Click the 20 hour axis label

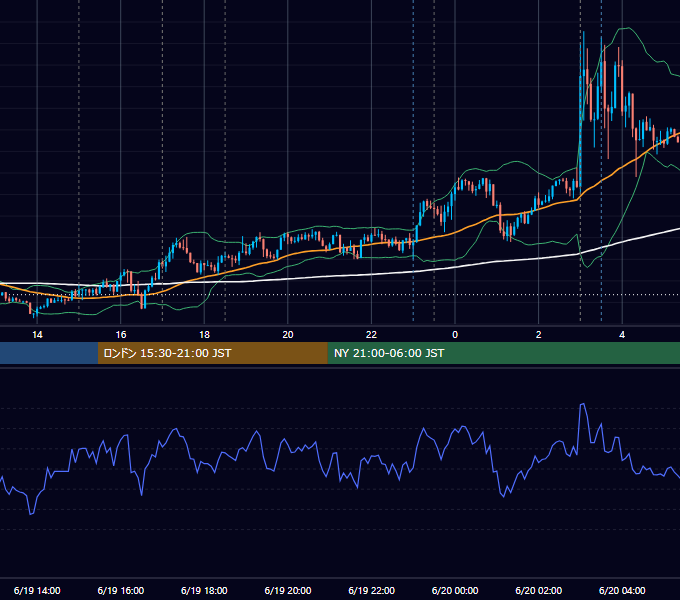(x=288, y=335)
